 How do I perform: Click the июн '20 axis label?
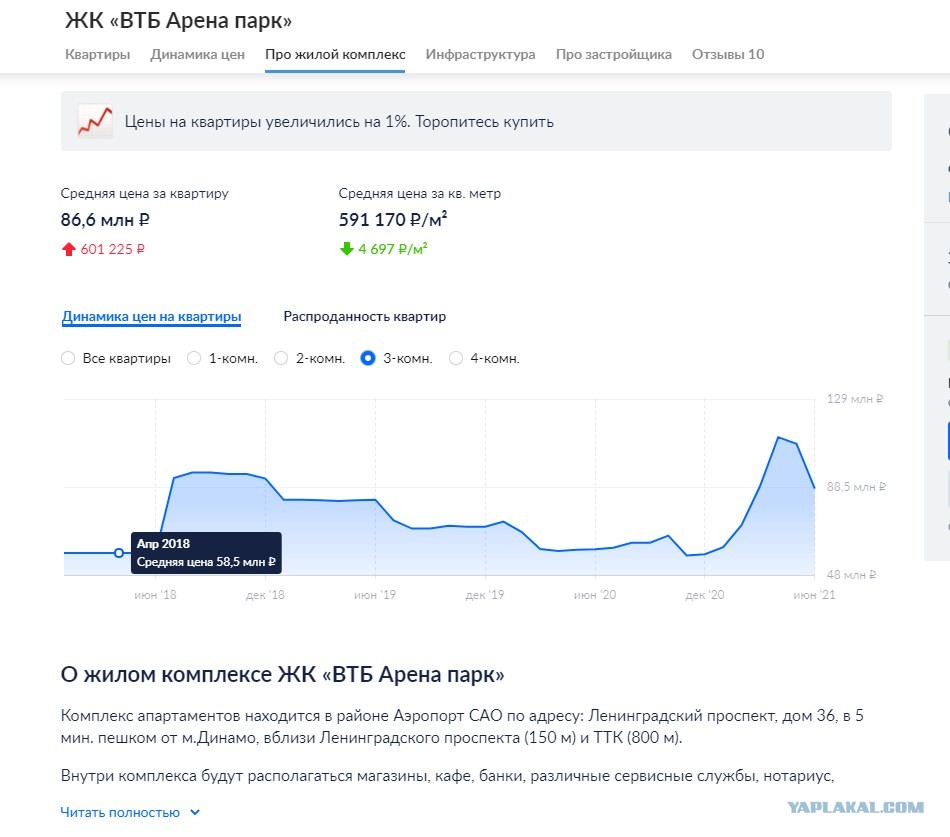point(595,595)
